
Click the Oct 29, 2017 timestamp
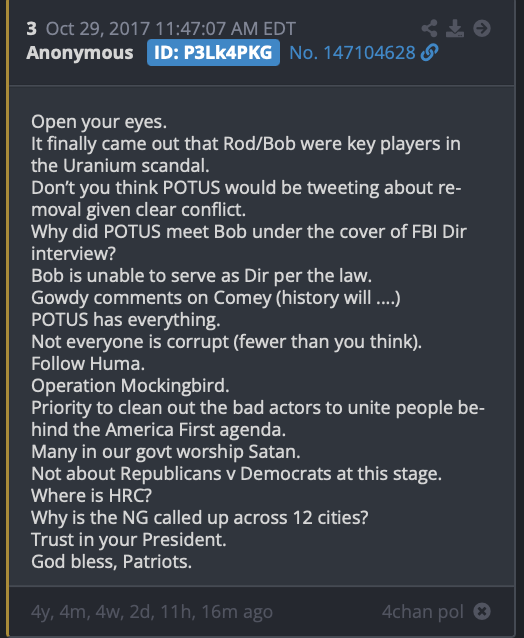170,29
